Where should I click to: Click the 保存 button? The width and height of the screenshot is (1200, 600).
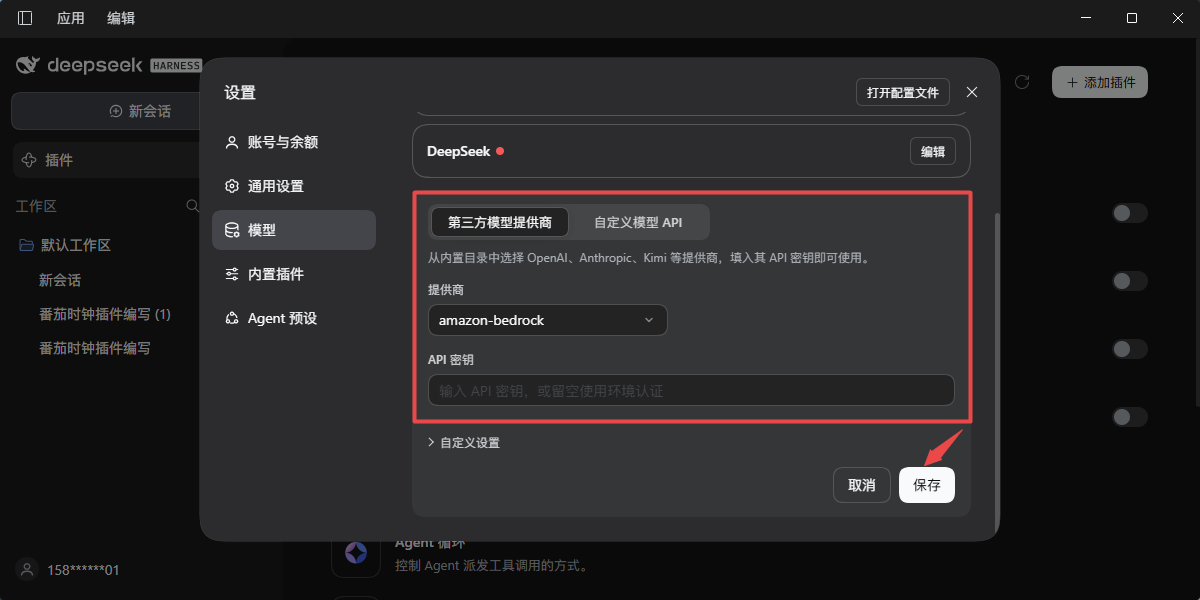pyautogui.click(x=927, y=485)
